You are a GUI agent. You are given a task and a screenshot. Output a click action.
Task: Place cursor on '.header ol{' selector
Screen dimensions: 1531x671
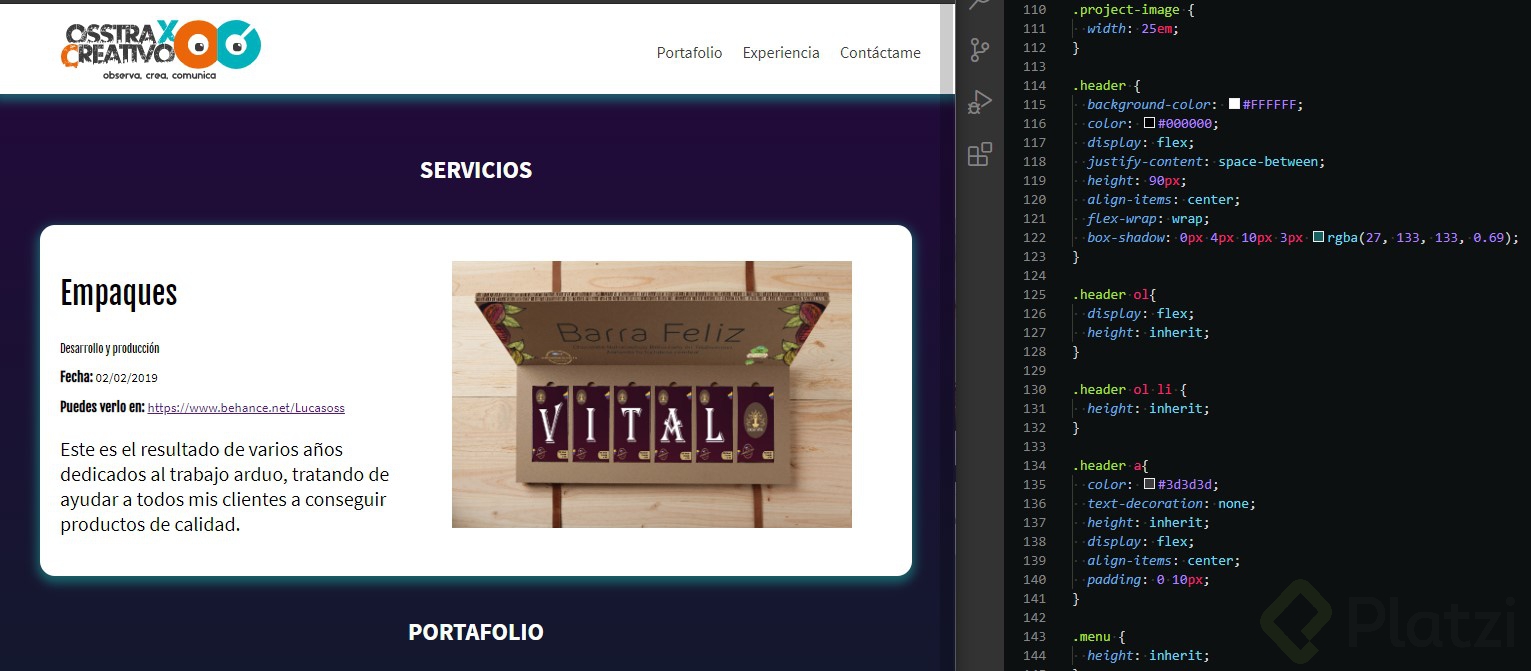1114,294
